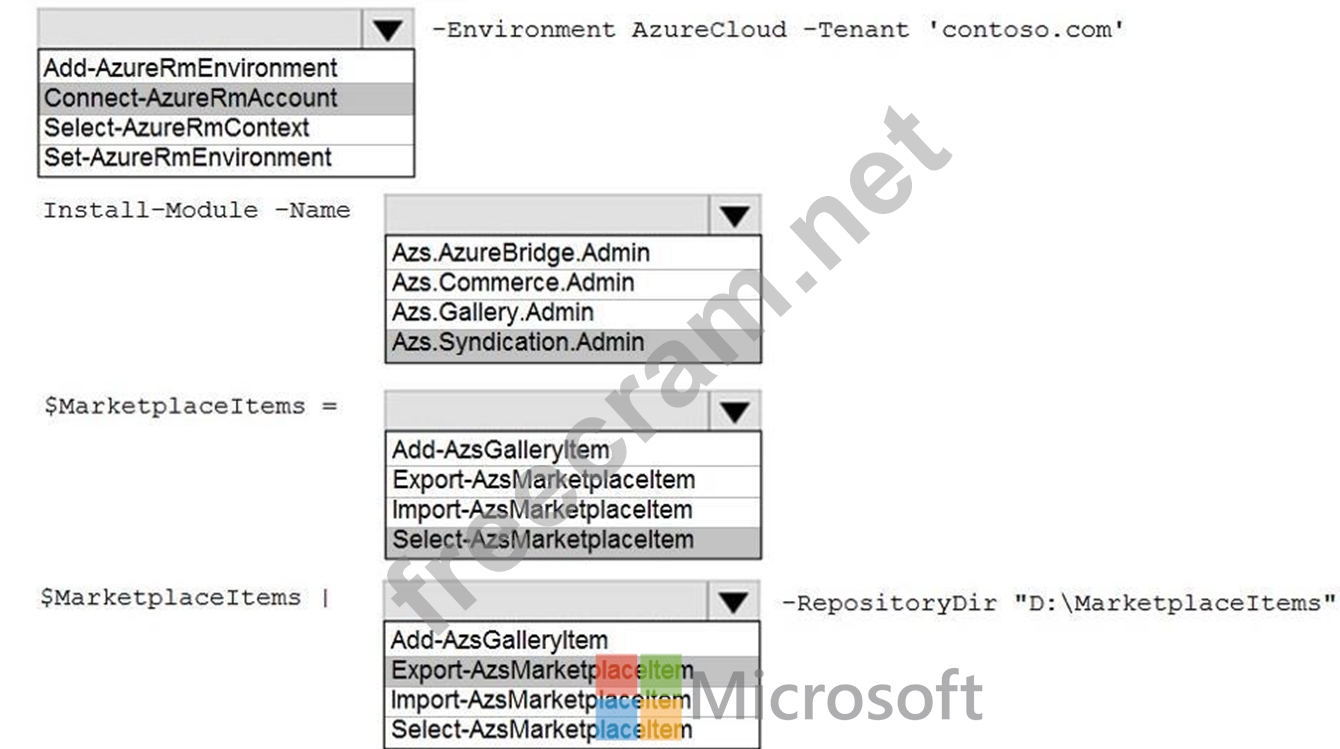This screenshot has width=1340, height=749.
Task: Click the Microsoft logo icon
Action: (638, 698)
